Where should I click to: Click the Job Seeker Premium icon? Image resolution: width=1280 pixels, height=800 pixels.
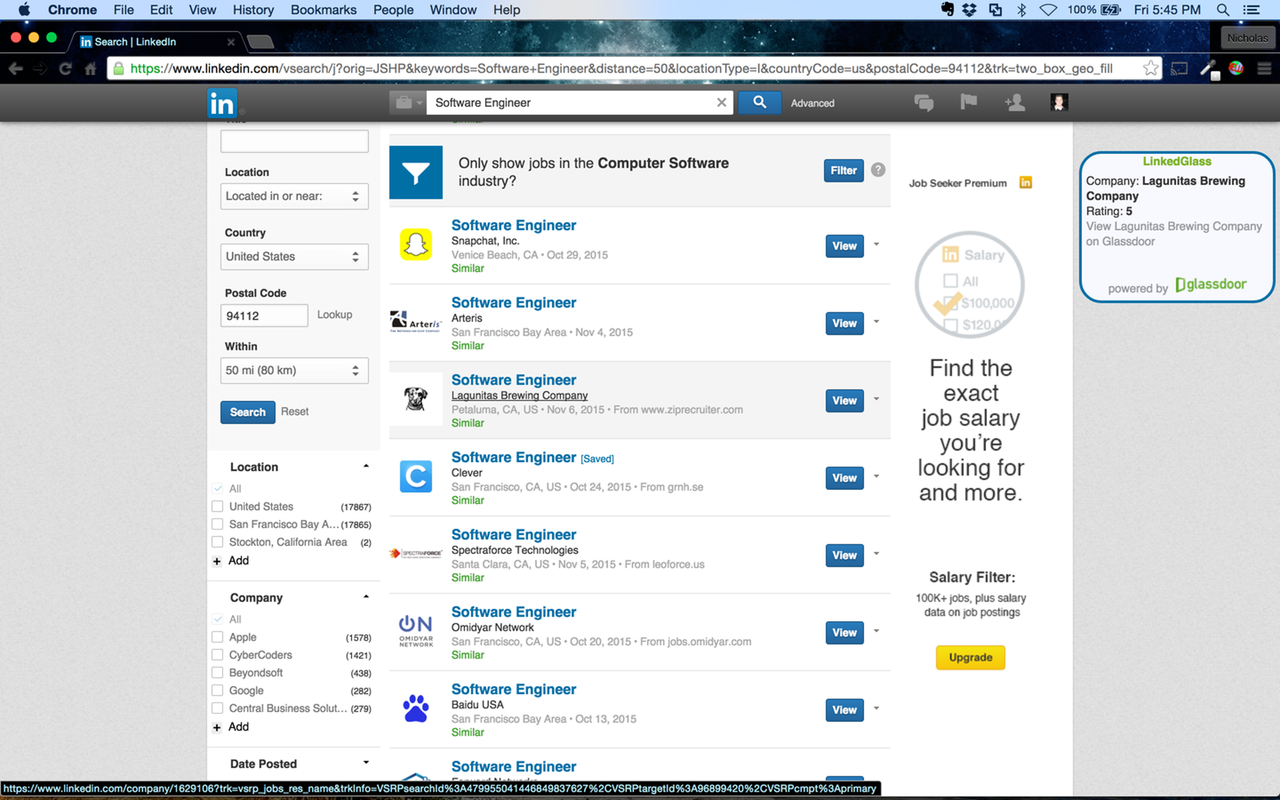(x=1025, y=182)
